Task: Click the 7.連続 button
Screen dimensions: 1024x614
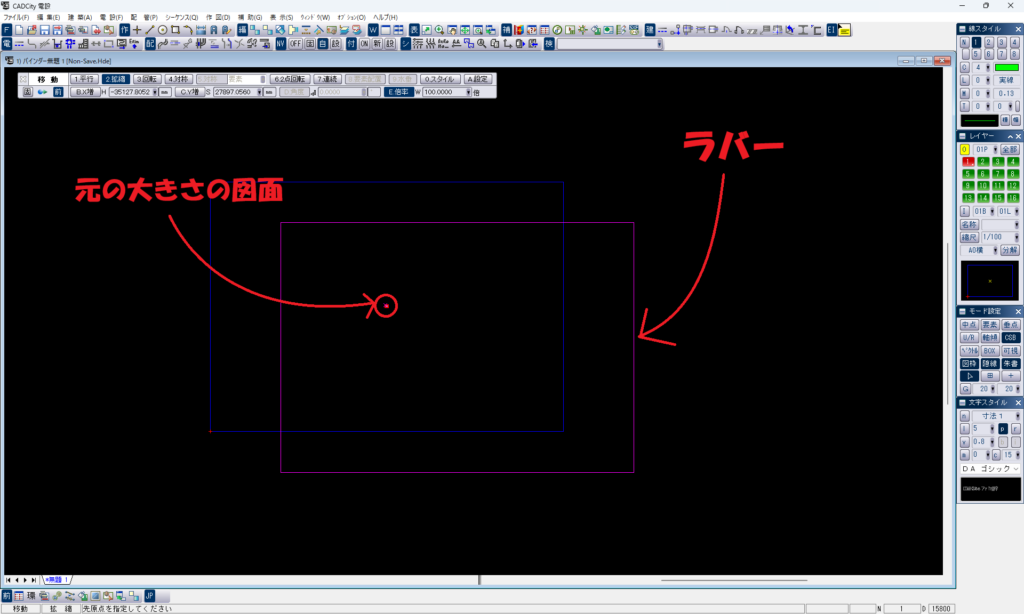Action: pyautogui.click(x=327, y=79)
